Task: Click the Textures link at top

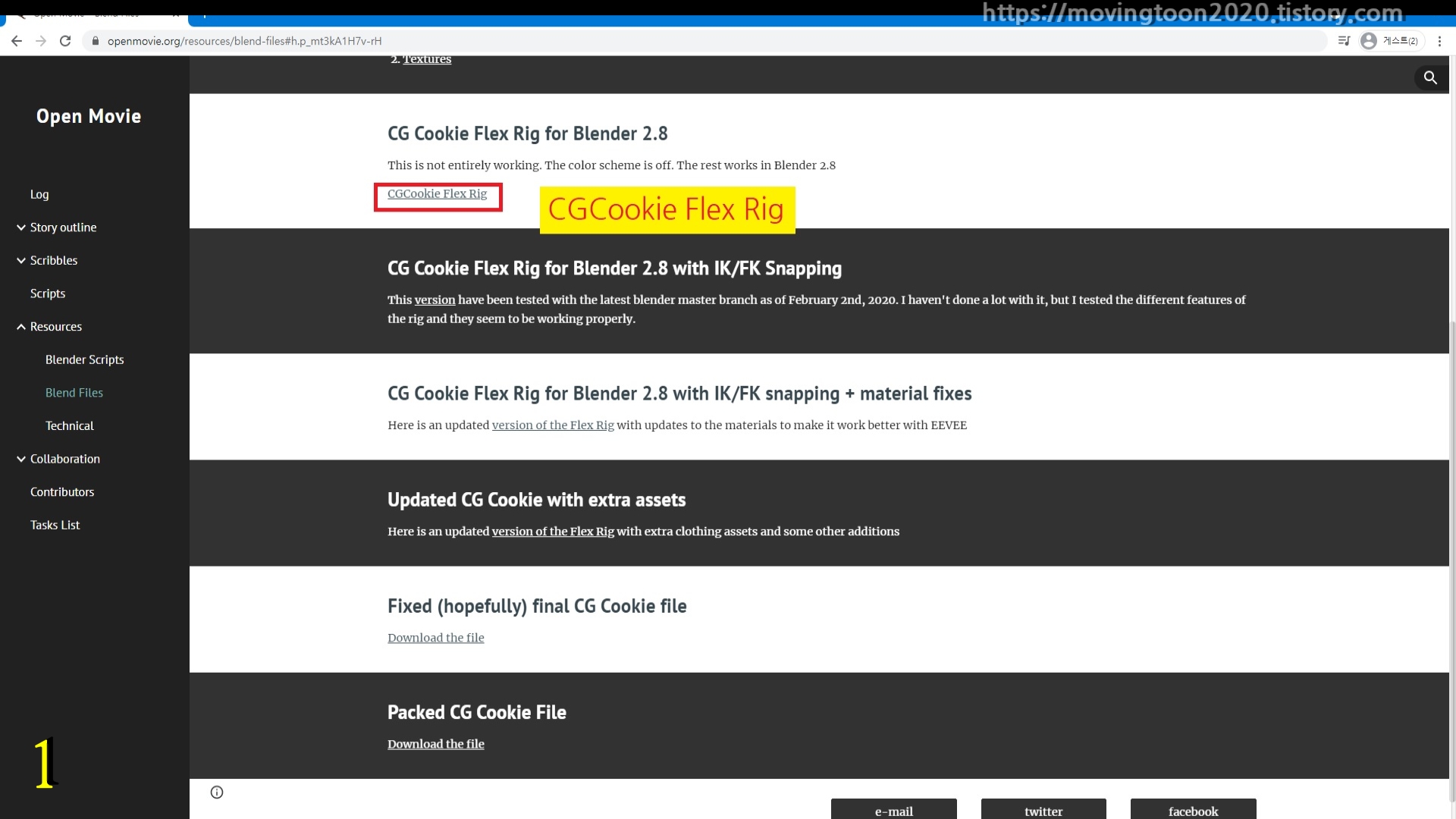Action: 427,59
